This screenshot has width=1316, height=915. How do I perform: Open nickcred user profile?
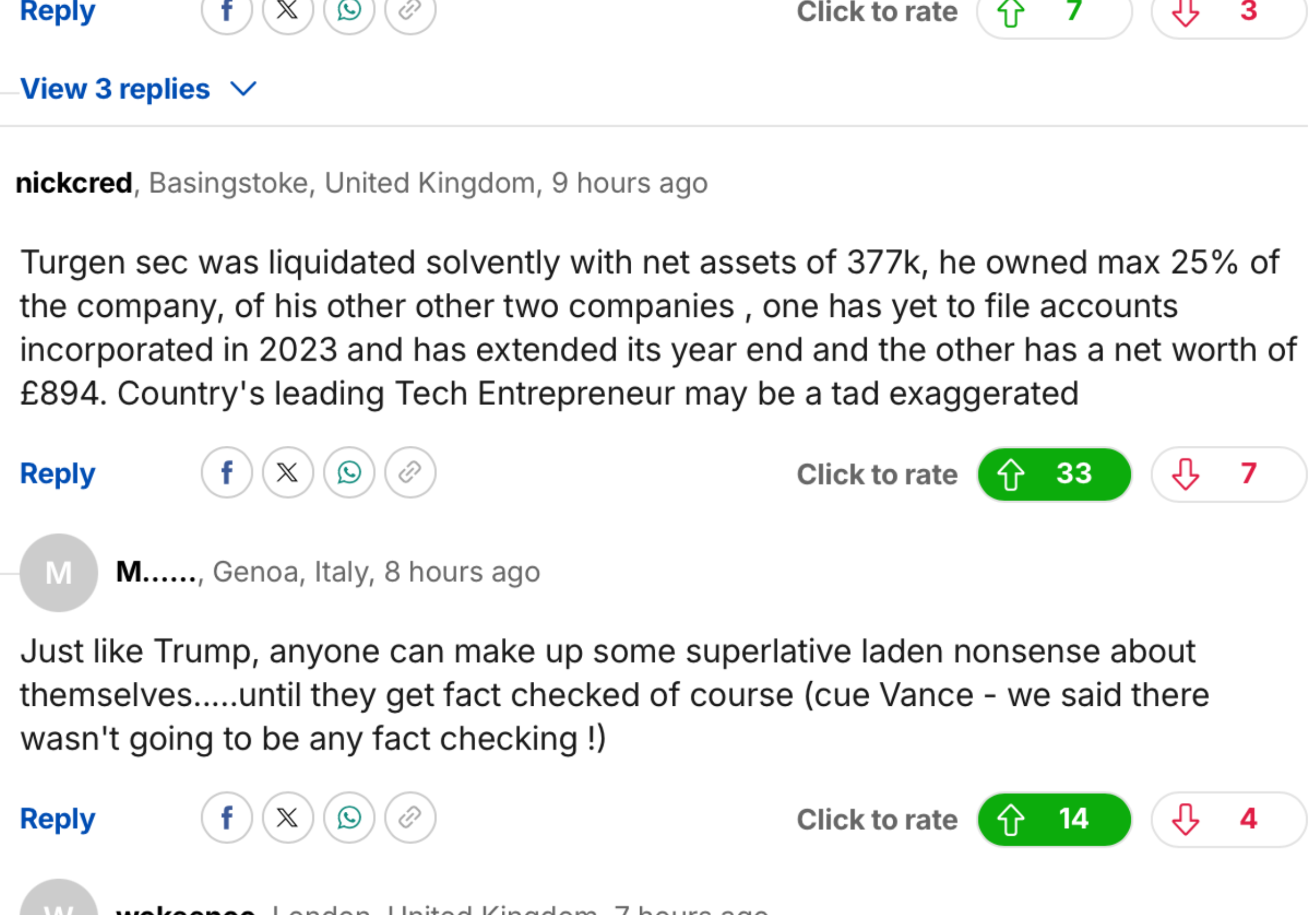pos(74,183)
